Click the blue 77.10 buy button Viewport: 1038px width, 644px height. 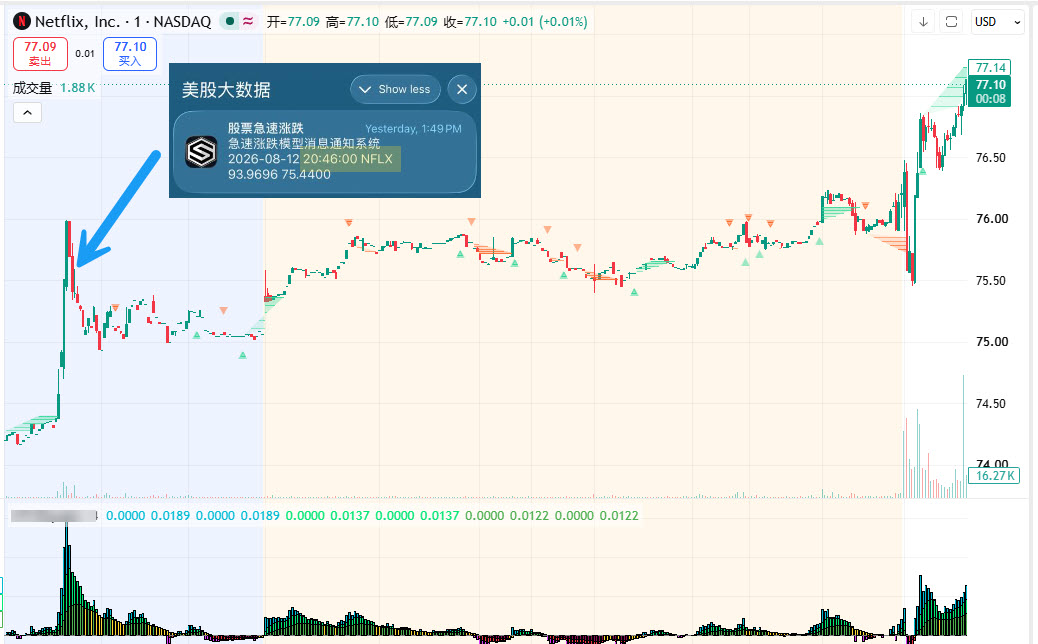click(130, 54)
